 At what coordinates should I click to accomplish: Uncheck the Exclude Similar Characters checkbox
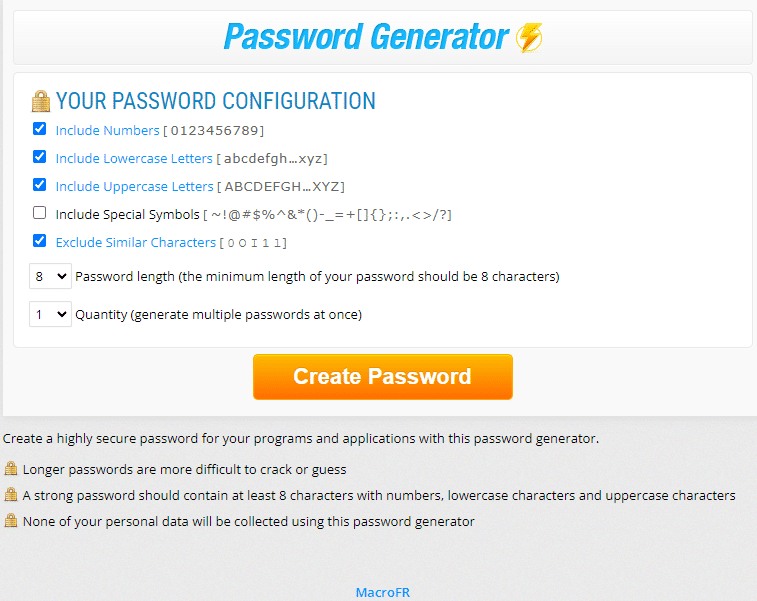[x=40, y=241]
